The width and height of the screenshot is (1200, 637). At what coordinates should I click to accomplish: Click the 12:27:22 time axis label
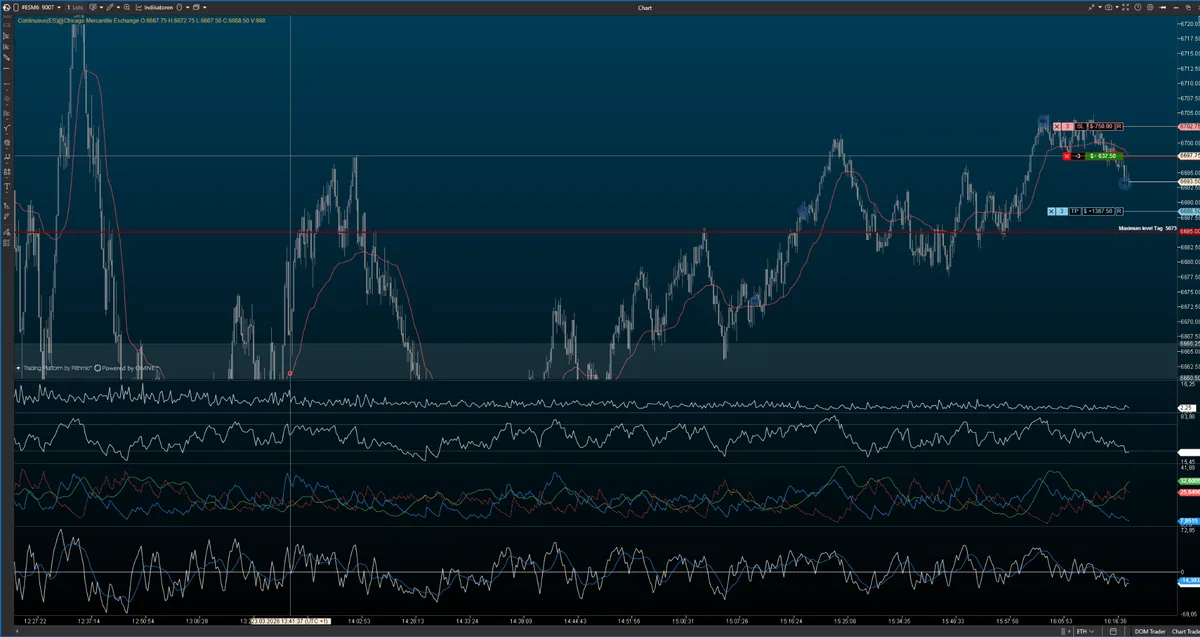click(x=36, y=620)
